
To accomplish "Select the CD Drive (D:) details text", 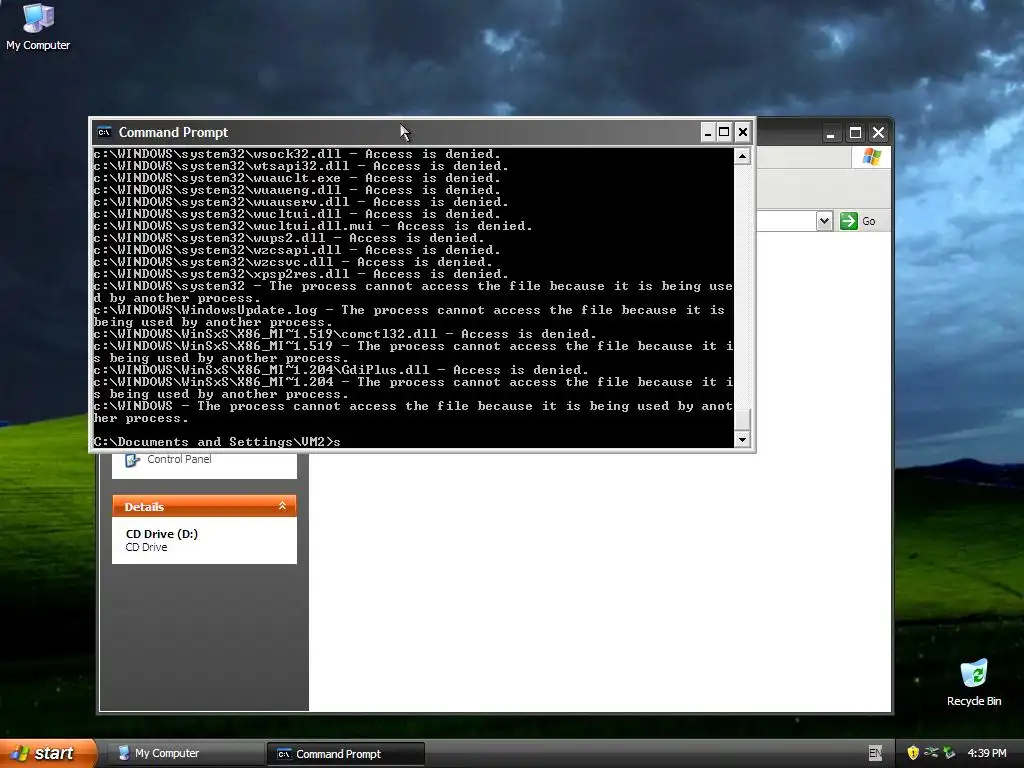I will pyautogui.click(x=162, y=534).
